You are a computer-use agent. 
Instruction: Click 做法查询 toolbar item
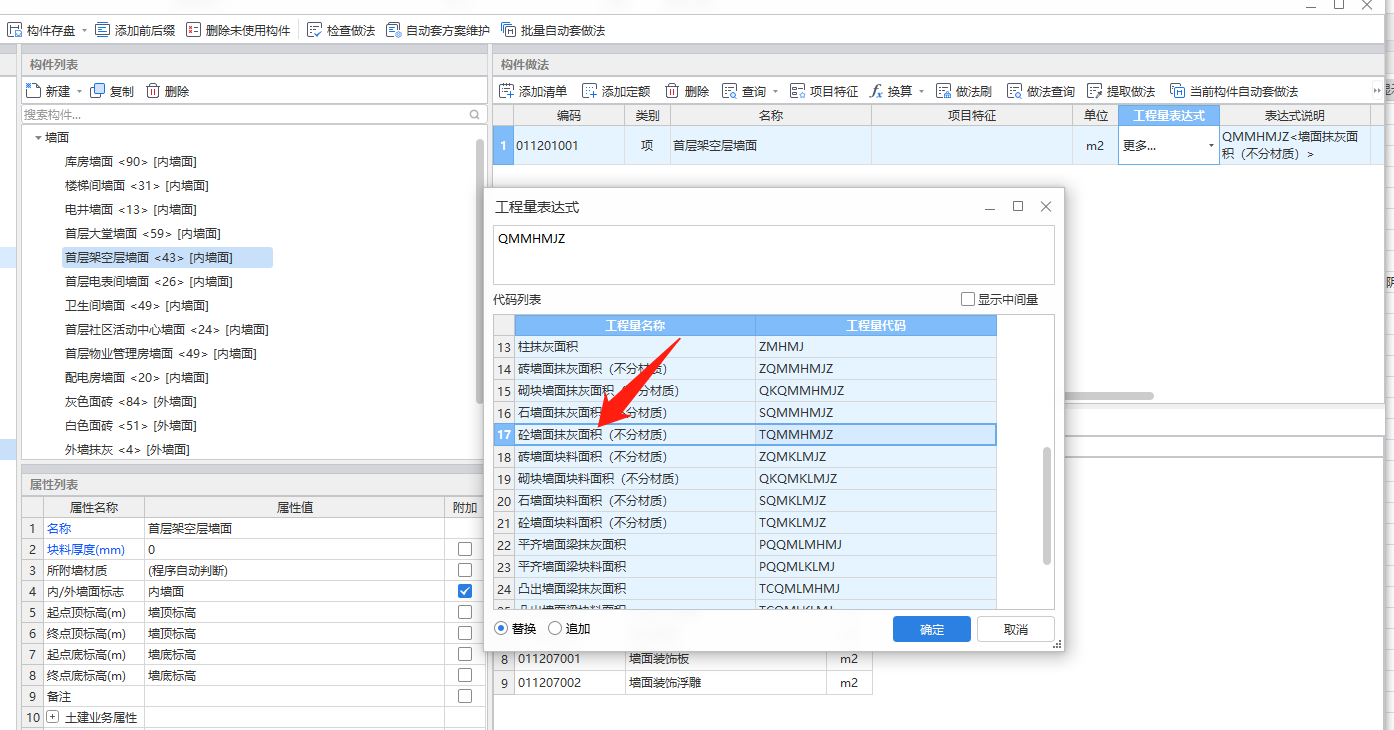1041,91
